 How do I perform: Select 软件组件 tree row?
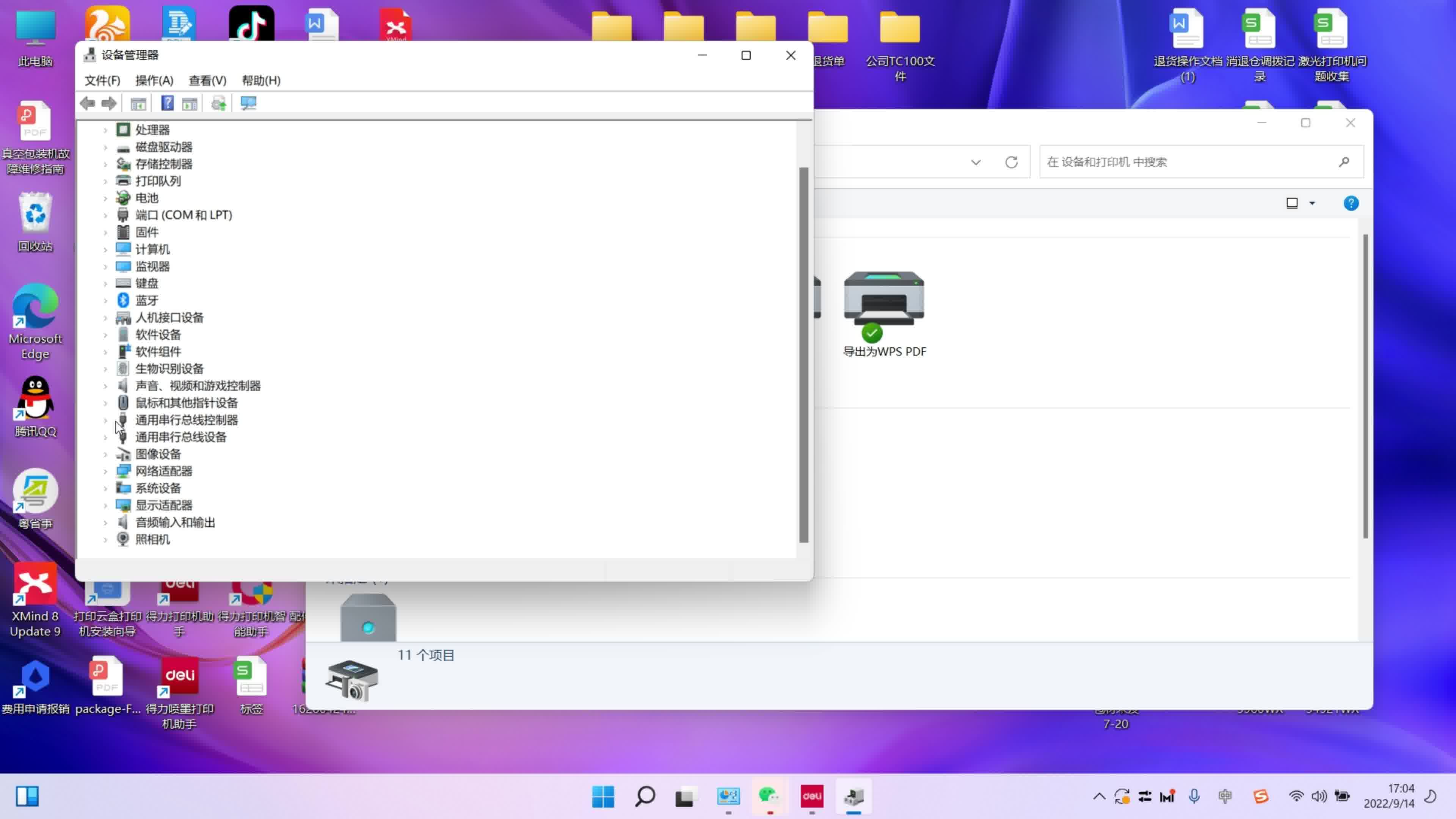coord(149,351)
